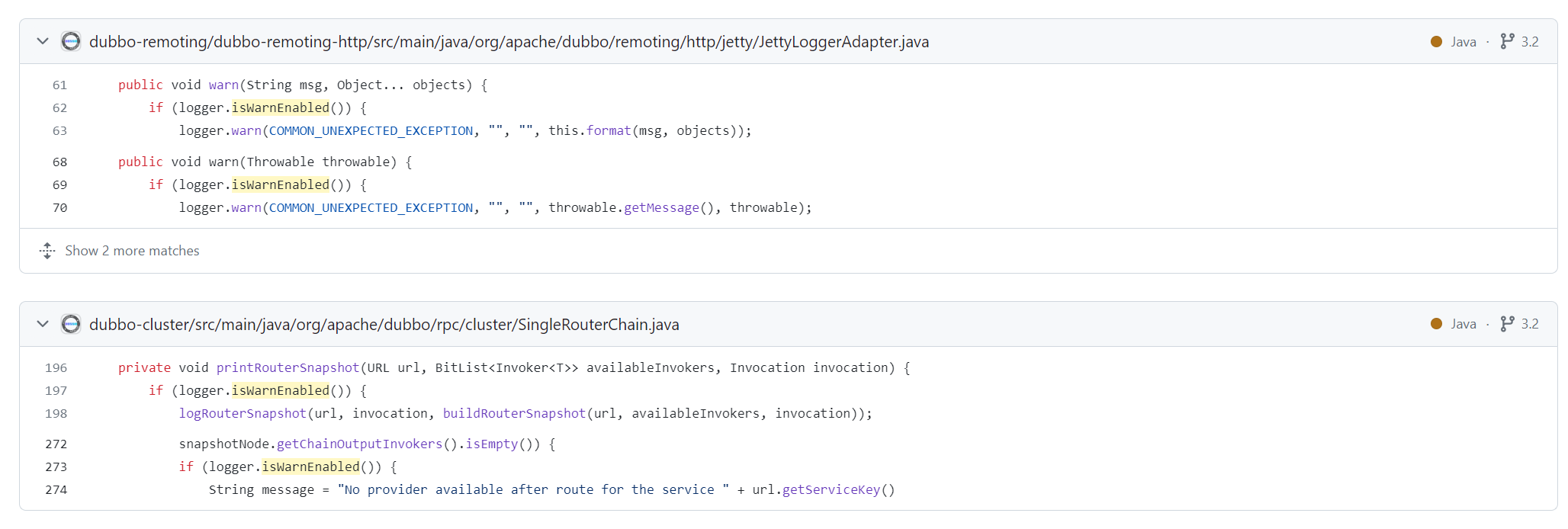Click the Java language dot for JettyLoggerAdapter.java
Image resolution: width=1568 pixels, height=529 pixels.
(x=1437, y=42)
